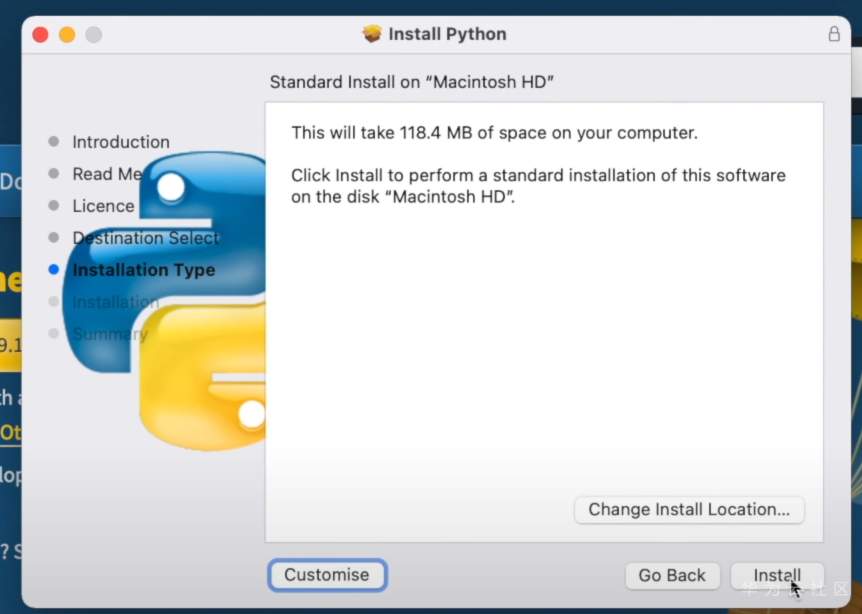Click the Standard Install on Macintosh HD heading

[412, 82]
